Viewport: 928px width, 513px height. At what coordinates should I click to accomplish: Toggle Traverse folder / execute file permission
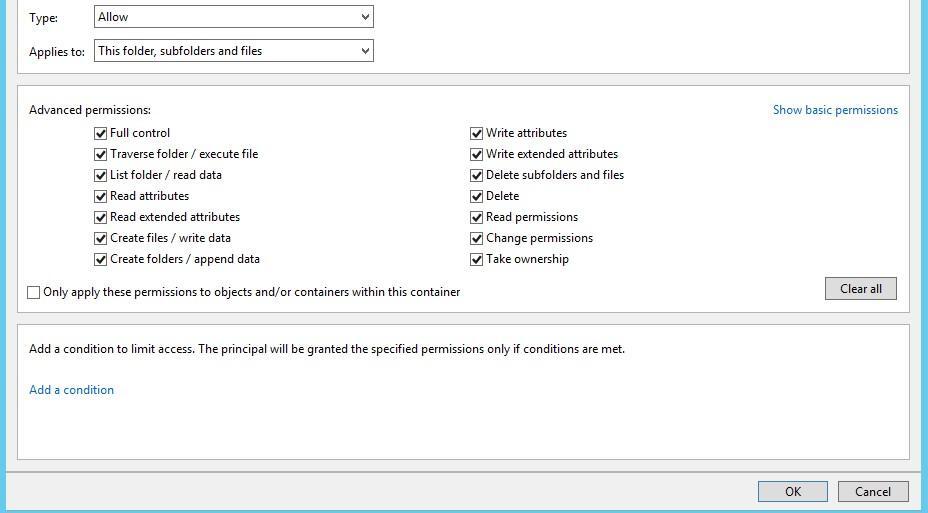pyautogui.click(x=101, y=155)
